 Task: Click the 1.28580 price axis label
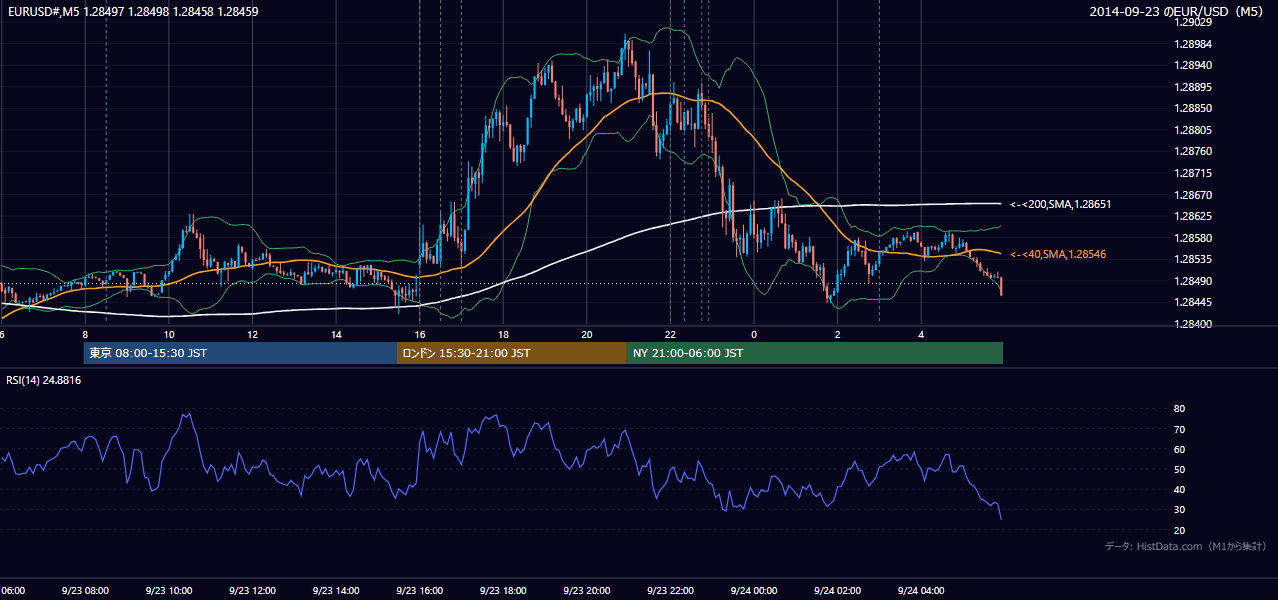tap(1194, 238)
